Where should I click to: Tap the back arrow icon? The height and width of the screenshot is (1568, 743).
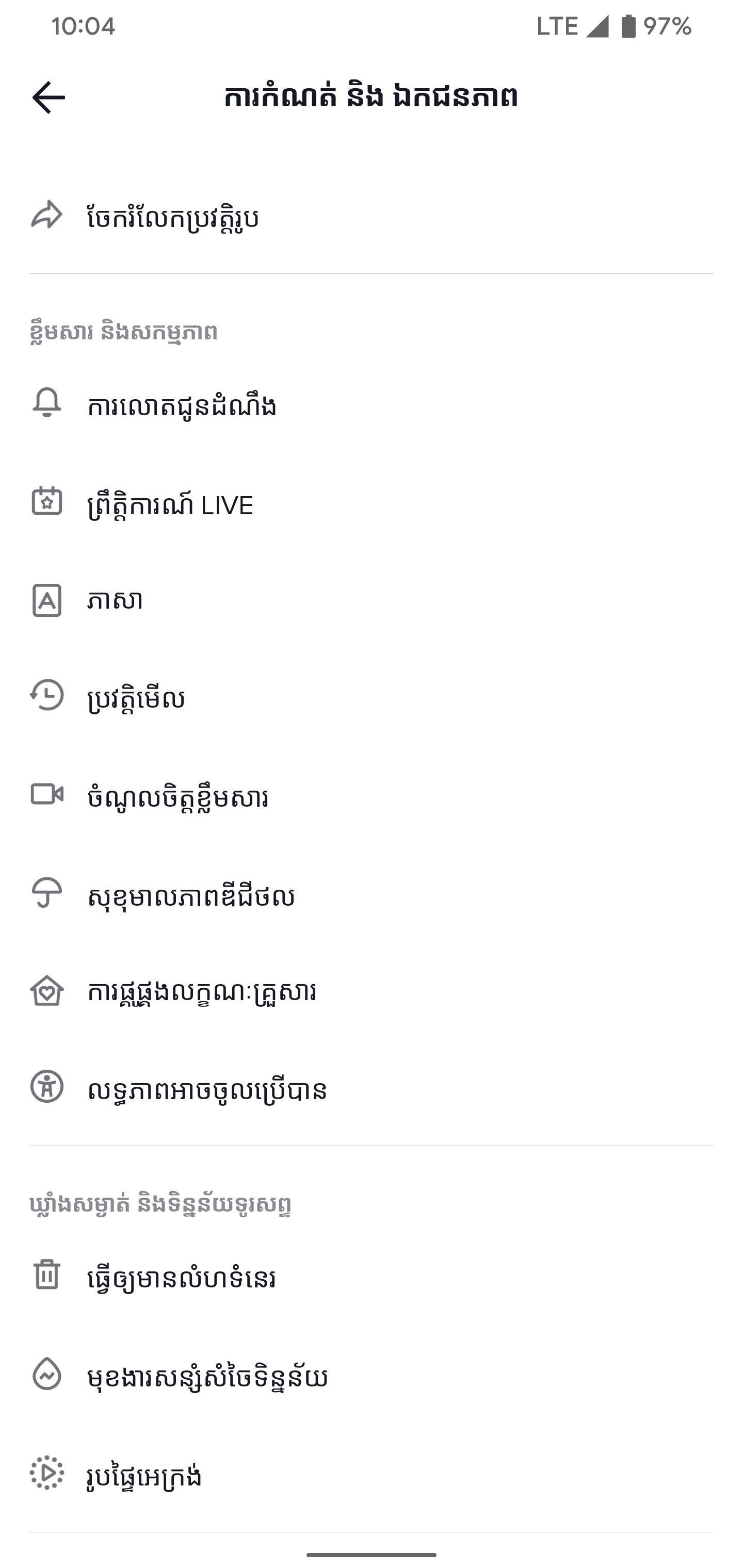pyautogui.click(x=48, y=97)
